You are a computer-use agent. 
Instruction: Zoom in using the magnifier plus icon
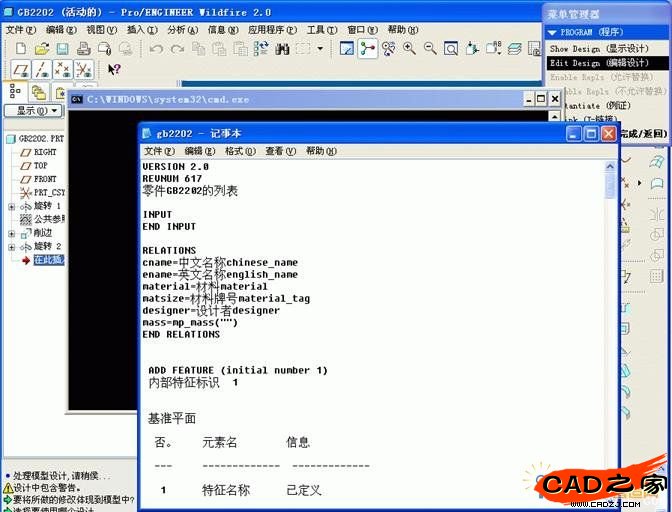click(409, 48)
